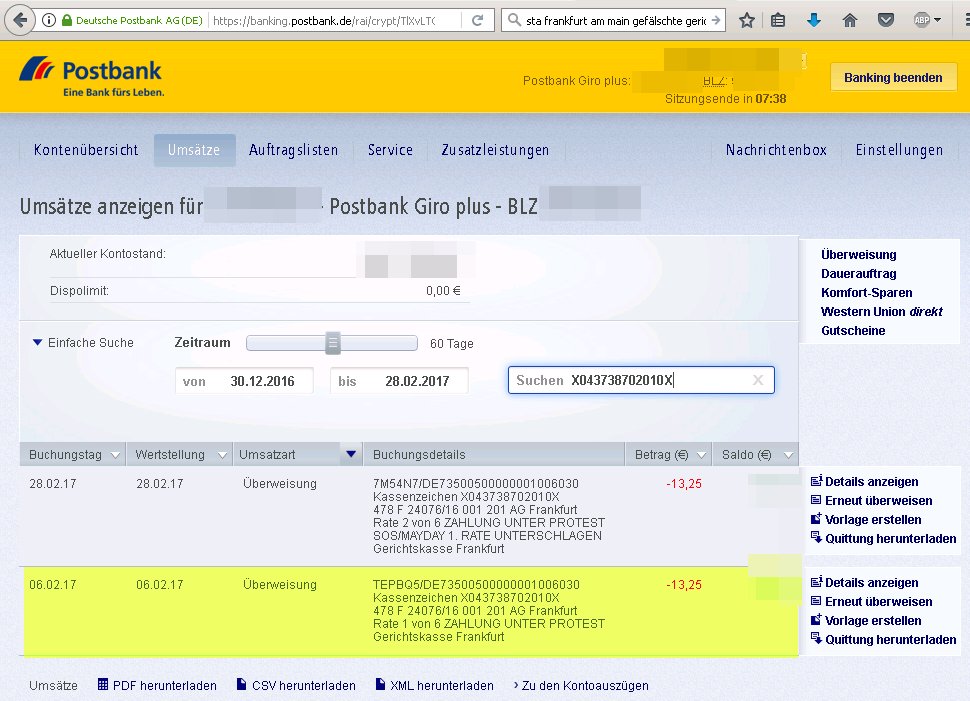Go to browser home page icon
970x701 pixels.
click(x=850, y=20)
